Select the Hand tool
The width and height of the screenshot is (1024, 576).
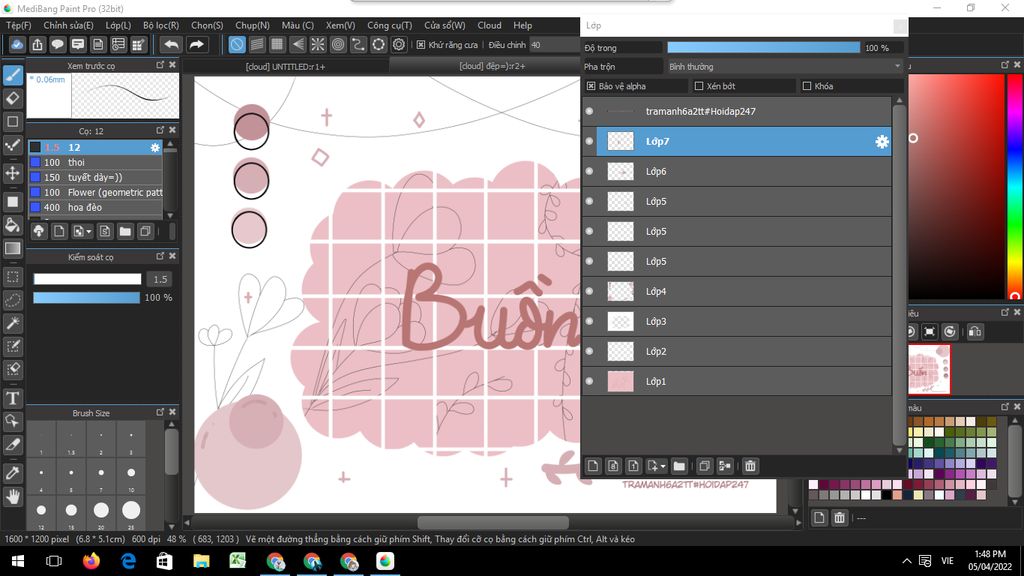[x=13, y=497]
